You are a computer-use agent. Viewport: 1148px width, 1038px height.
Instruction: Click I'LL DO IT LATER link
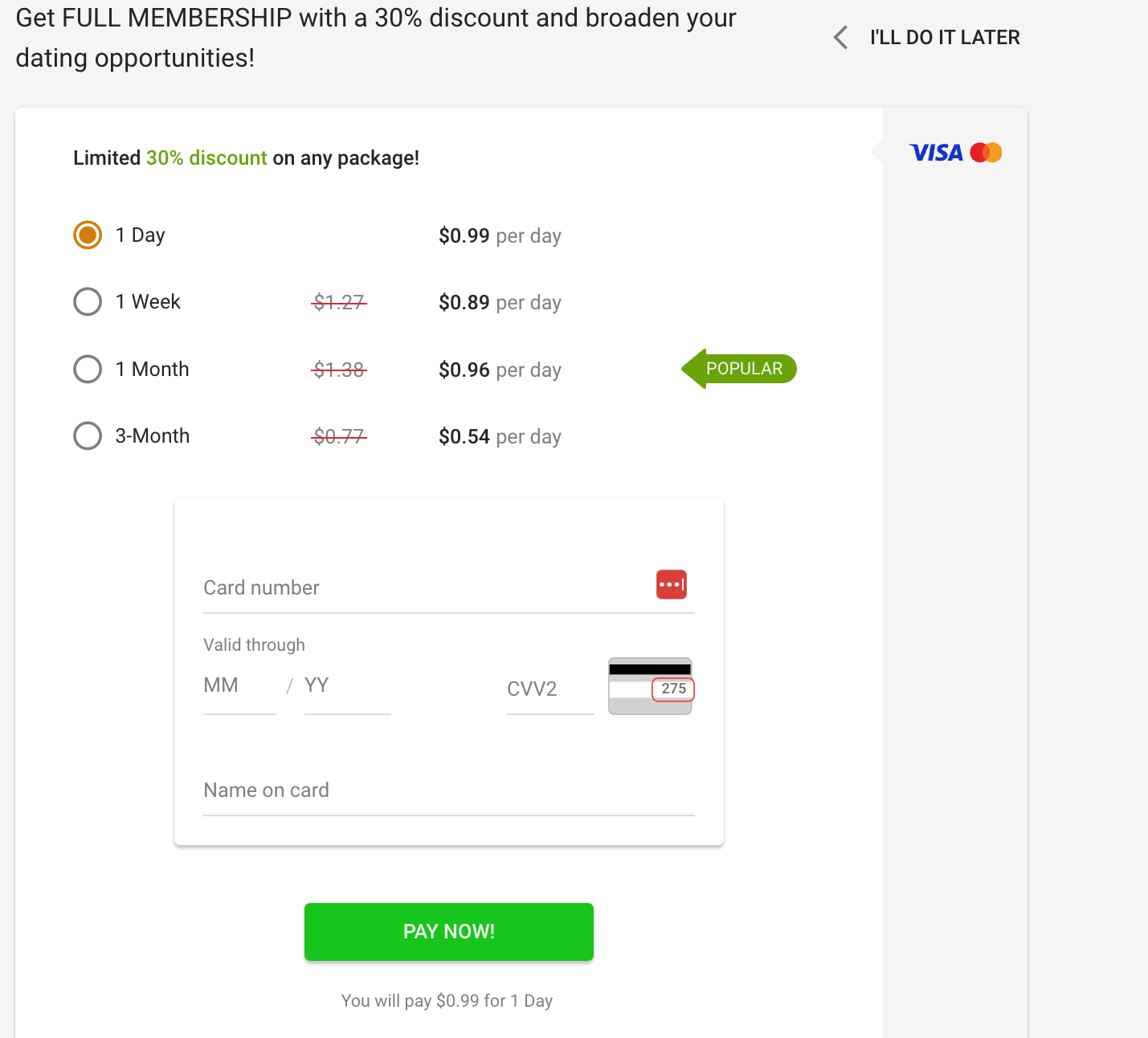(945, 38)
